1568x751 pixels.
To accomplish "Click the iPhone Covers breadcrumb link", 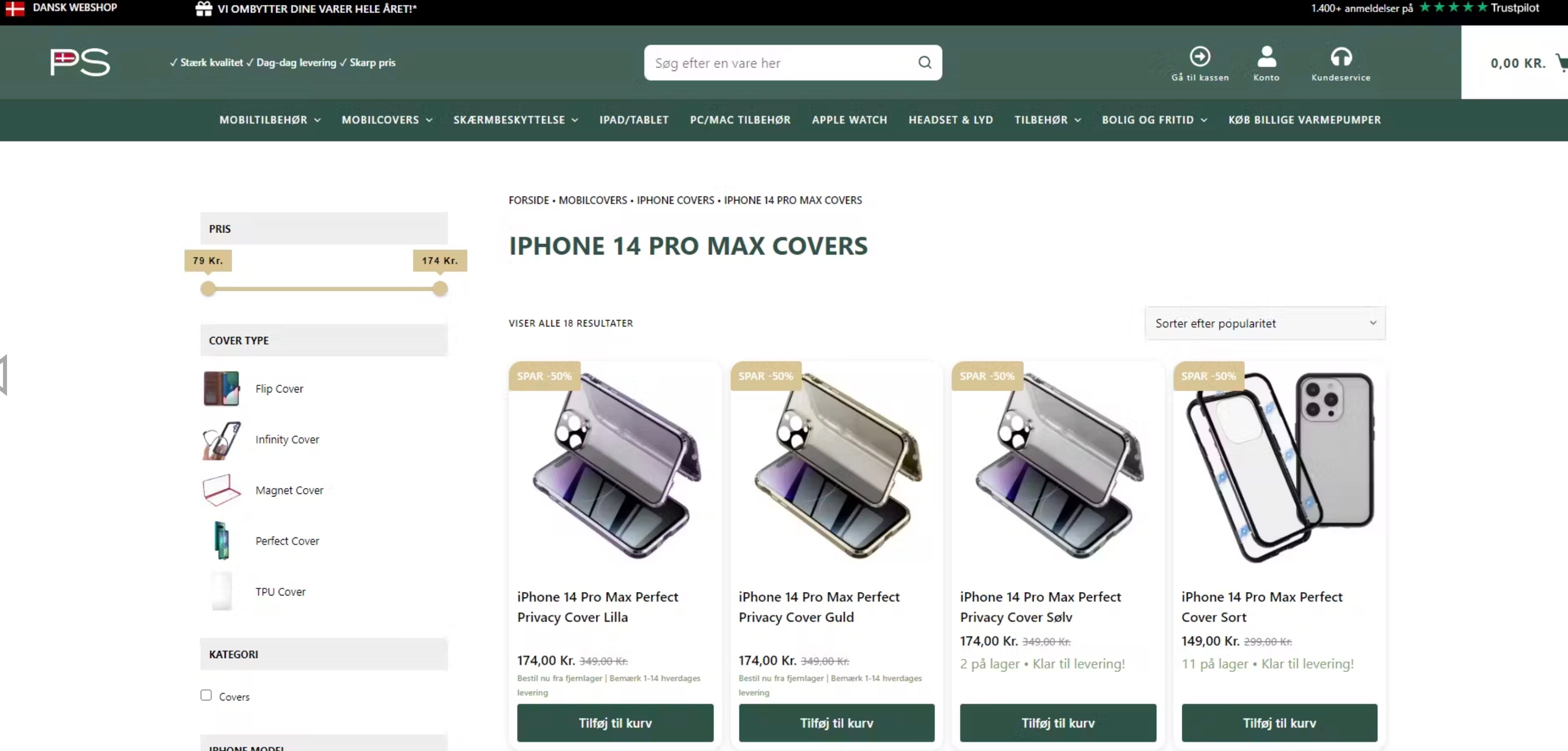I will [x=675, y=200].
